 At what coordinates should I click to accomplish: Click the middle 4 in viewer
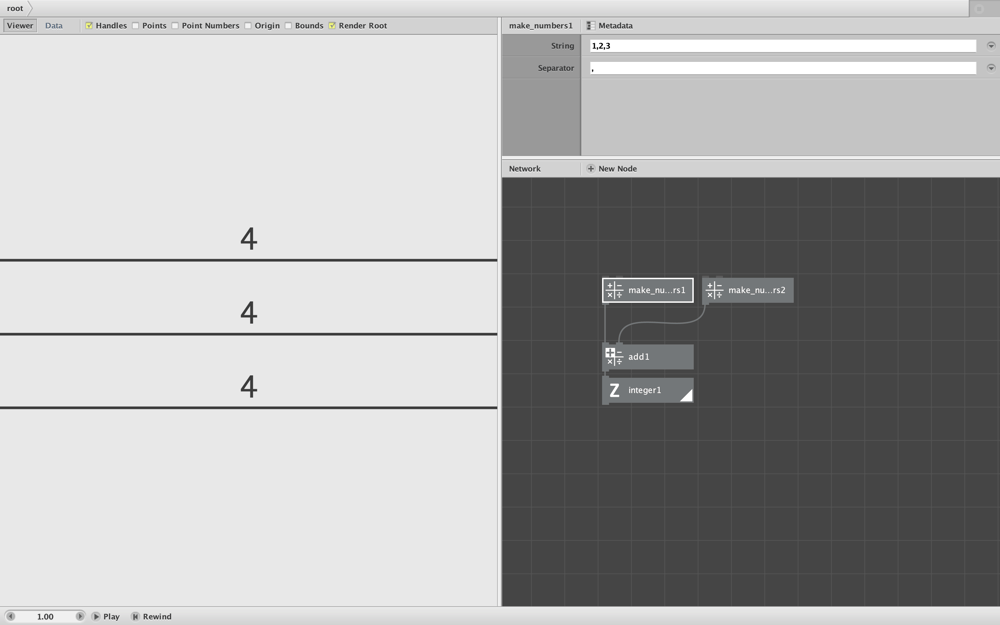[249, 312]
